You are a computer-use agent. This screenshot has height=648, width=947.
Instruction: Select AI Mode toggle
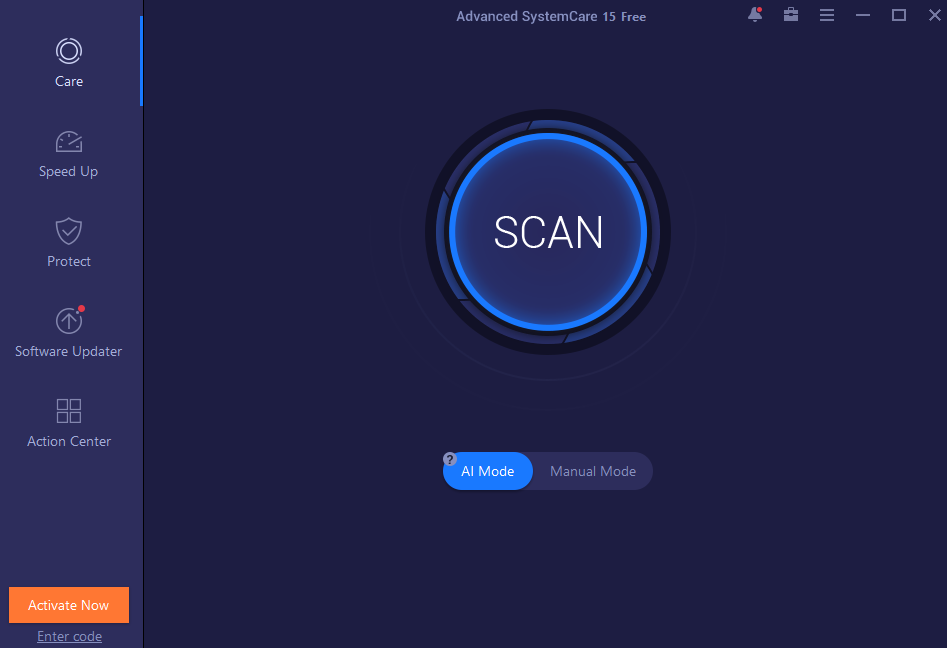488,471
